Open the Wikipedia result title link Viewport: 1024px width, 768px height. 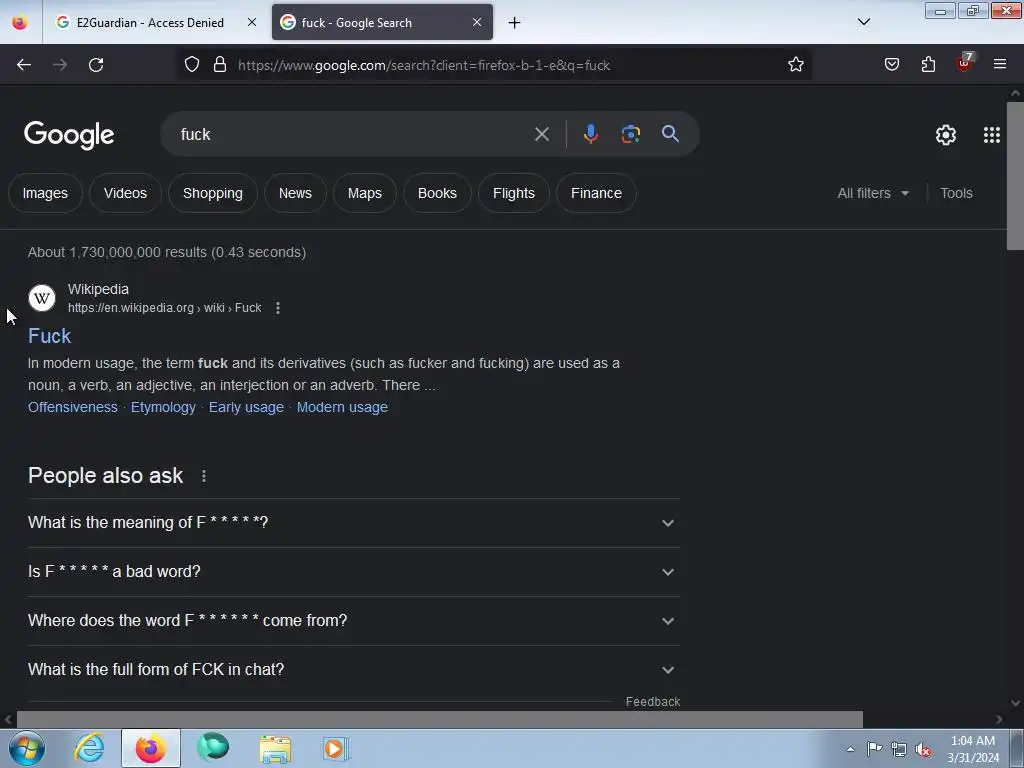click(x=50, y=336)
